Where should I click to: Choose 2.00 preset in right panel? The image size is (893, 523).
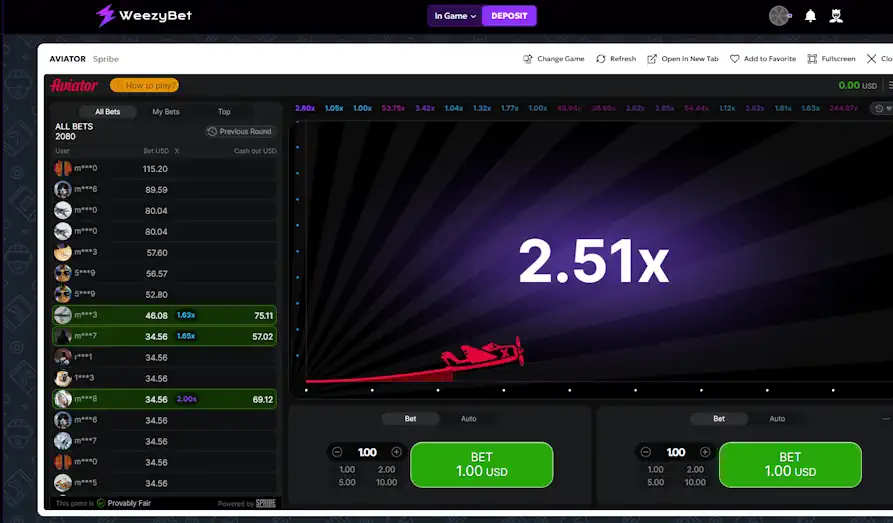pos(695,469)
